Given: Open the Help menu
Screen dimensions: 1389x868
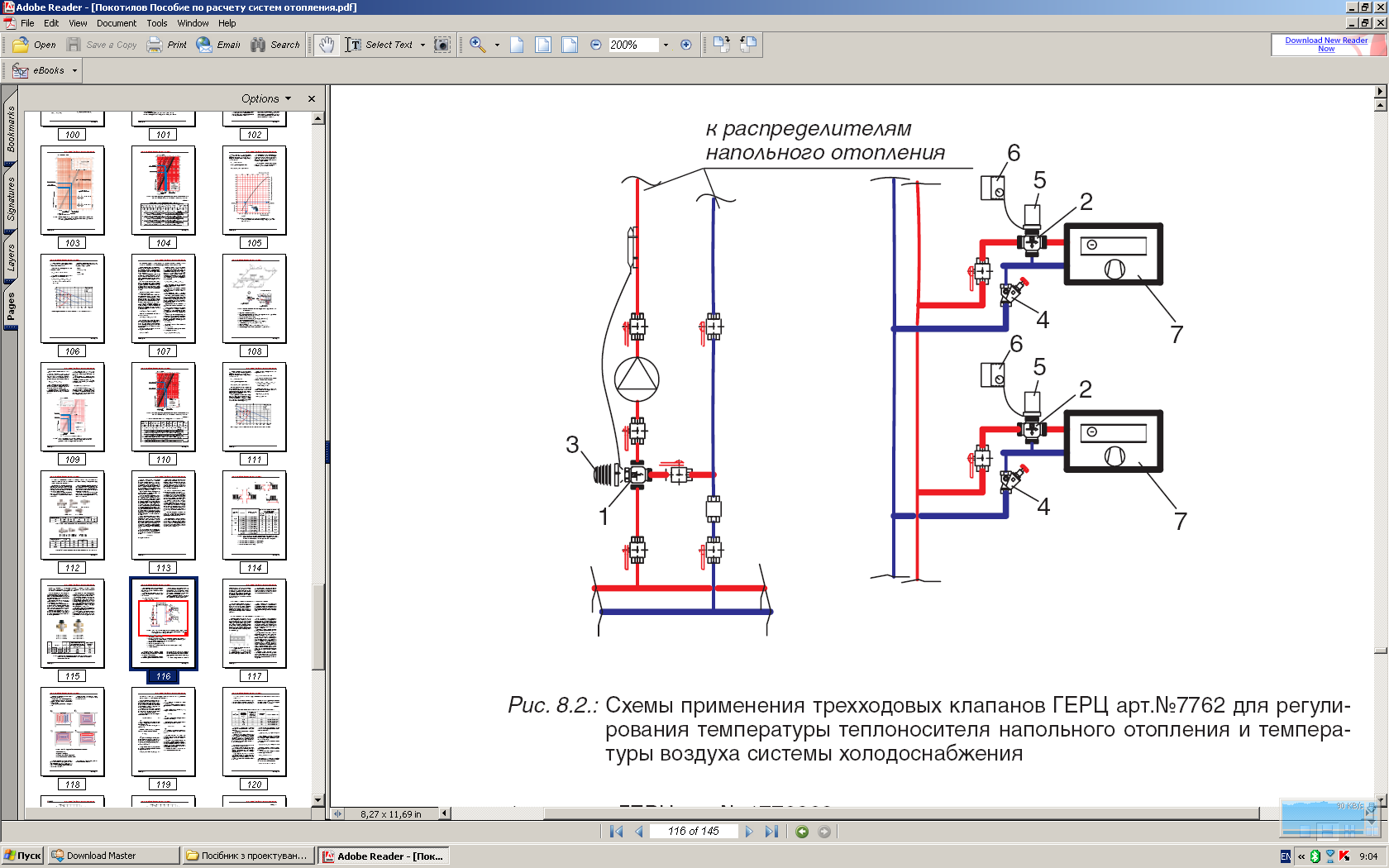Looking at the screenshot, I should click(x=227, y=23).
